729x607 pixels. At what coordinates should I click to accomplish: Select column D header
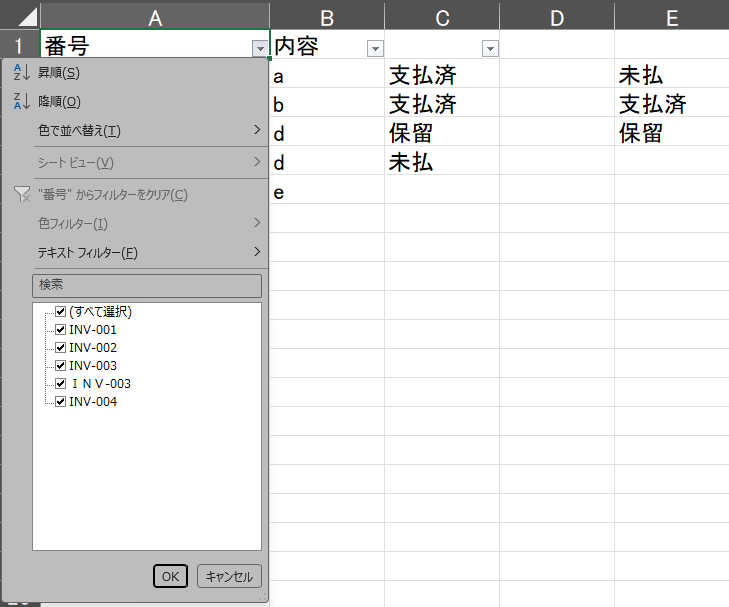click(557, 18)
